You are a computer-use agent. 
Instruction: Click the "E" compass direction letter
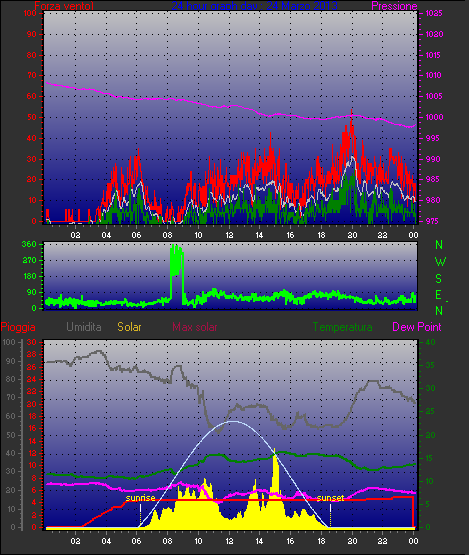pyautogui.click(x=439, y=295)
